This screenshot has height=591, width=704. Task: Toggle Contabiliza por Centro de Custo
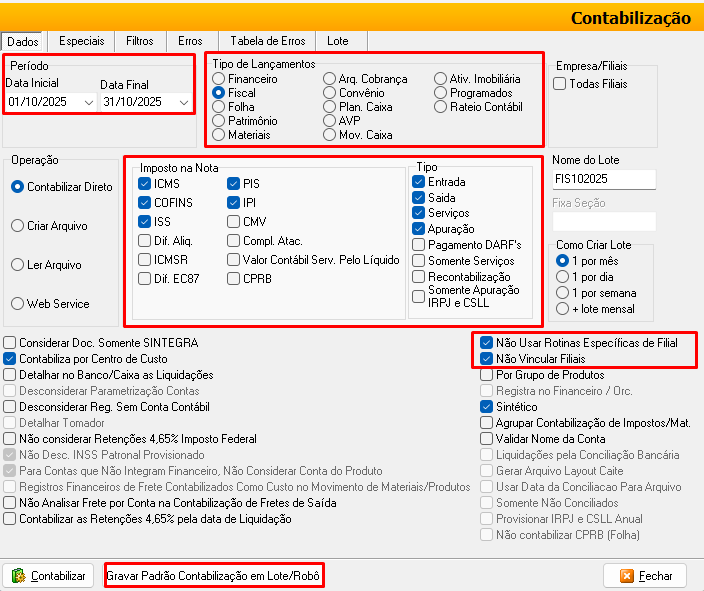point(10,359)
